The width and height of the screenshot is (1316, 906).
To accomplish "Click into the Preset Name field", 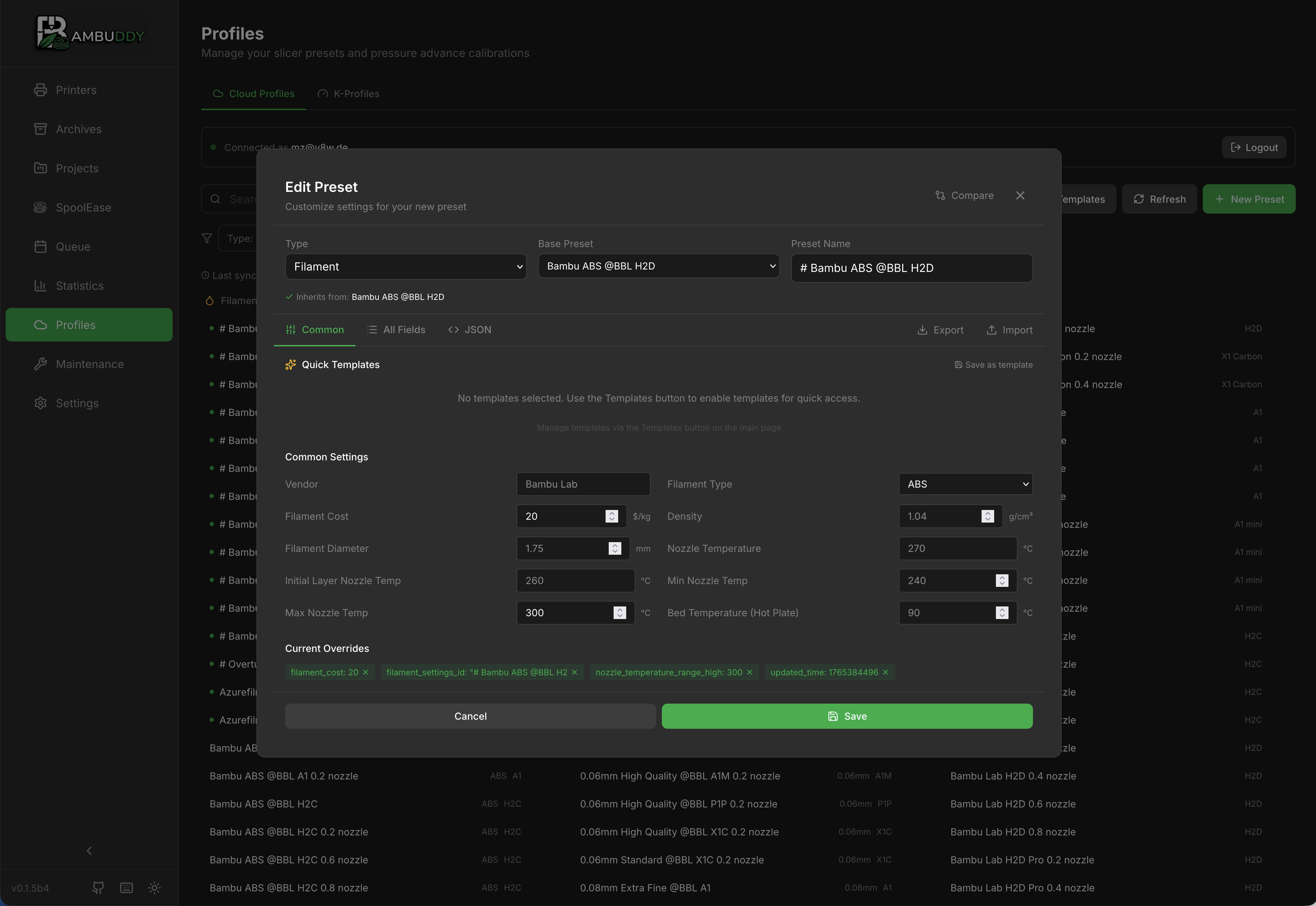I will click(911, 268).
